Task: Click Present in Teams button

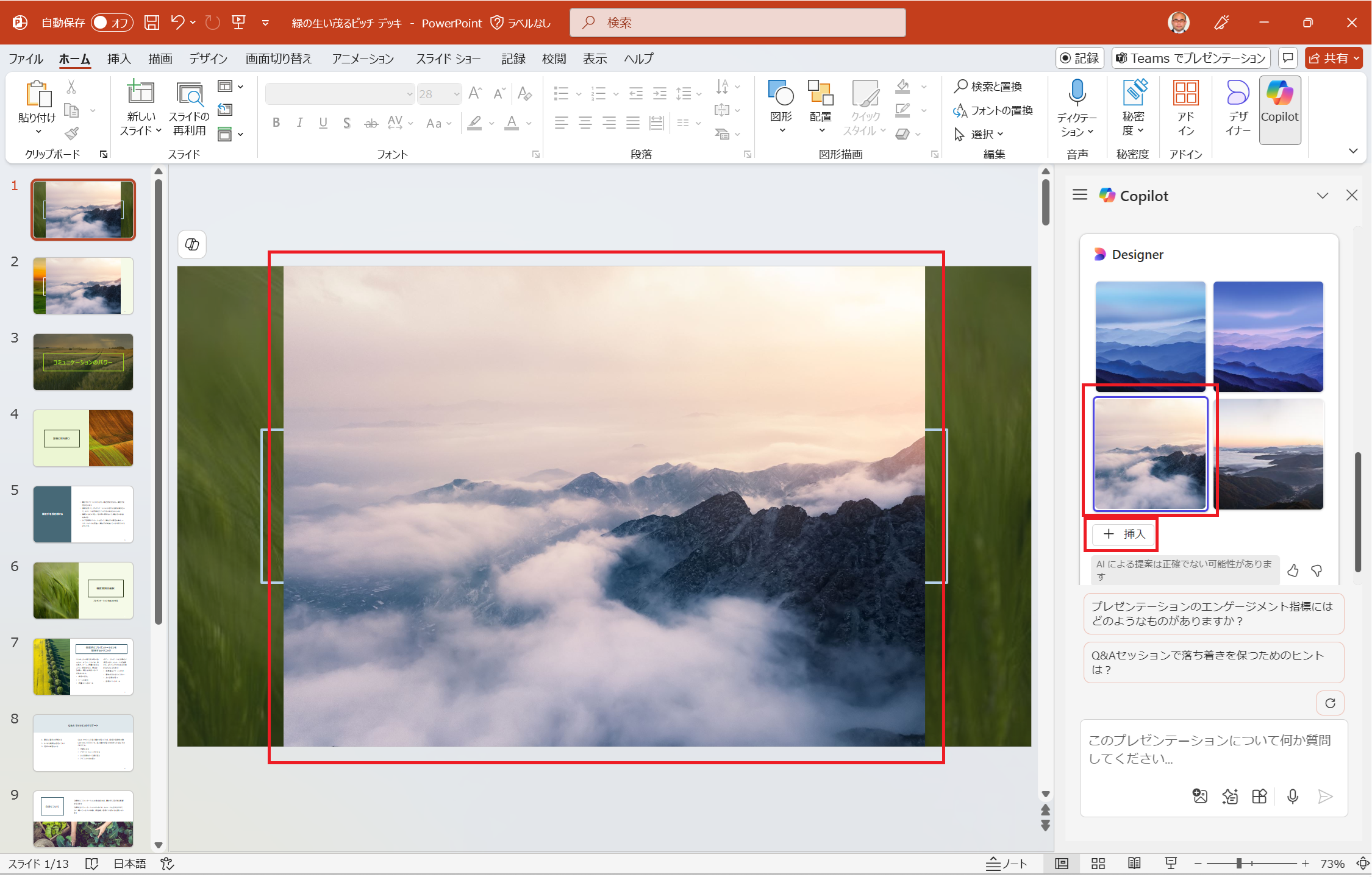Action: click(1191, 58)
